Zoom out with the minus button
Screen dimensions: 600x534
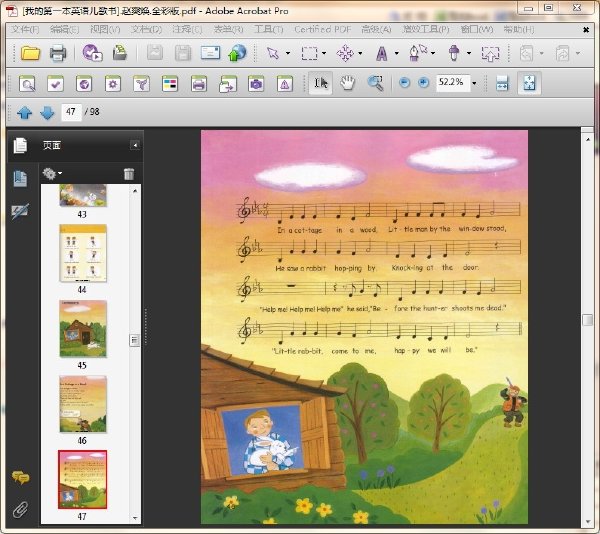coord(404,82)
